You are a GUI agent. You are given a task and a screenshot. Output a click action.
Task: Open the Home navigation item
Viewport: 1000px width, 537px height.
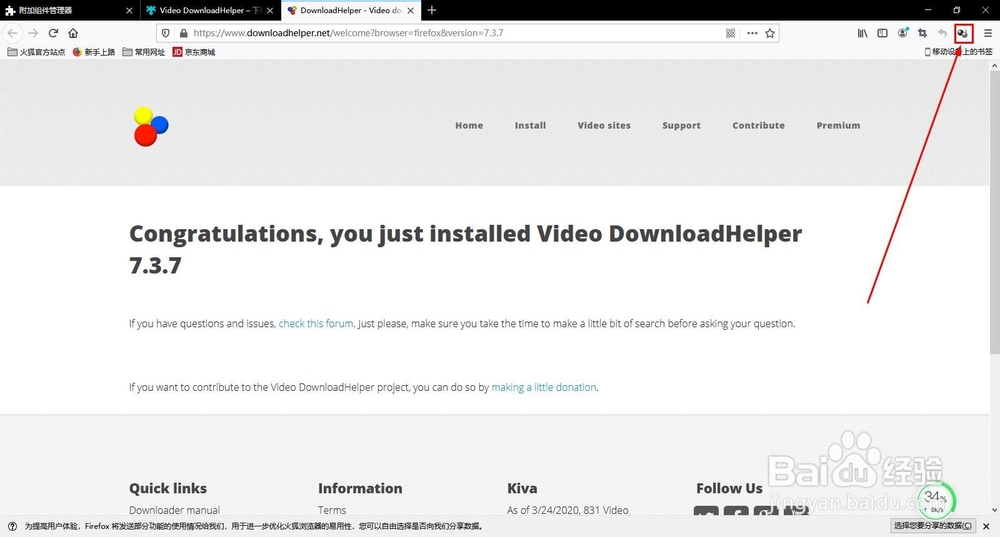tap(469, 126)
